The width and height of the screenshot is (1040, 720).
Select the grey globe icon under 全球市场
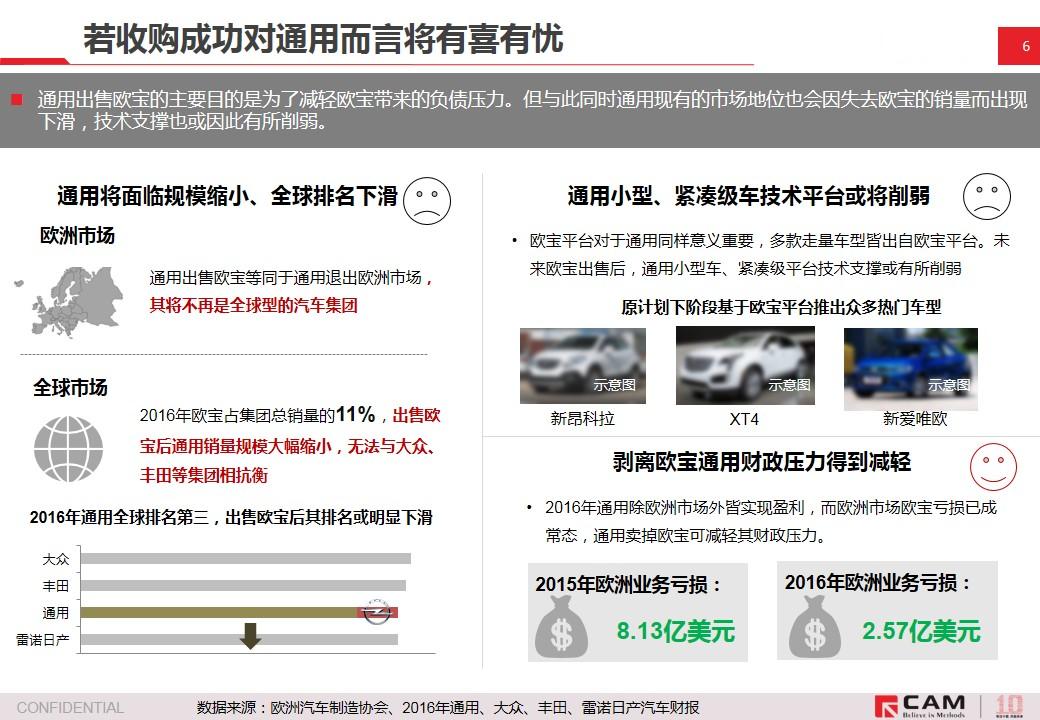(x=68, y=449)
